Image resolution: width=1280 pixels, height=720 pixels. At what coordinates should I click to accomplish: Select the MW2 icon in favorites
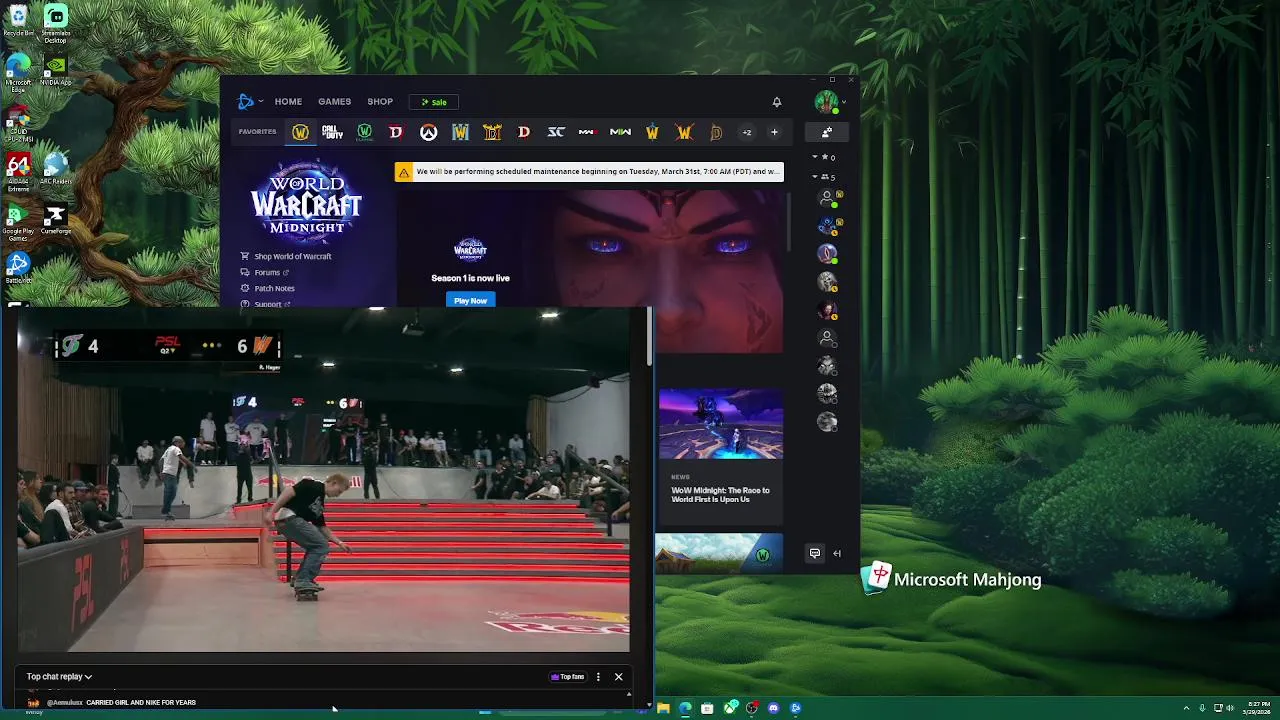(x=588, y=132)
